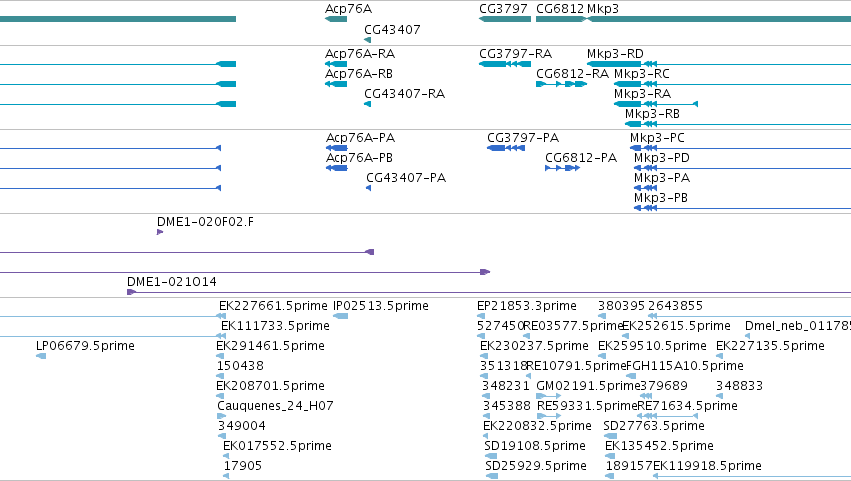Select the Acp76A-PB protein feature

[x=336, y=168]
